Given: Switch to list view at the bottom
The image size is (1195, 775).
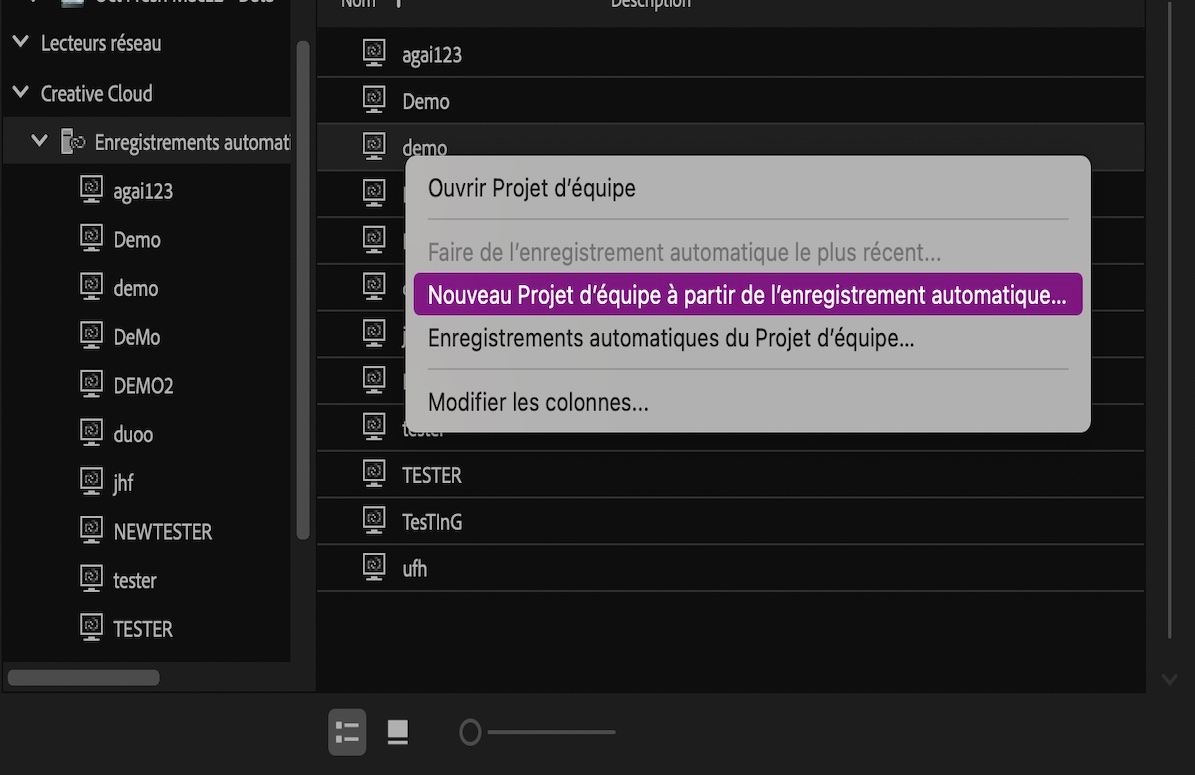Looking at the screenshot, I should pos(346,732).
